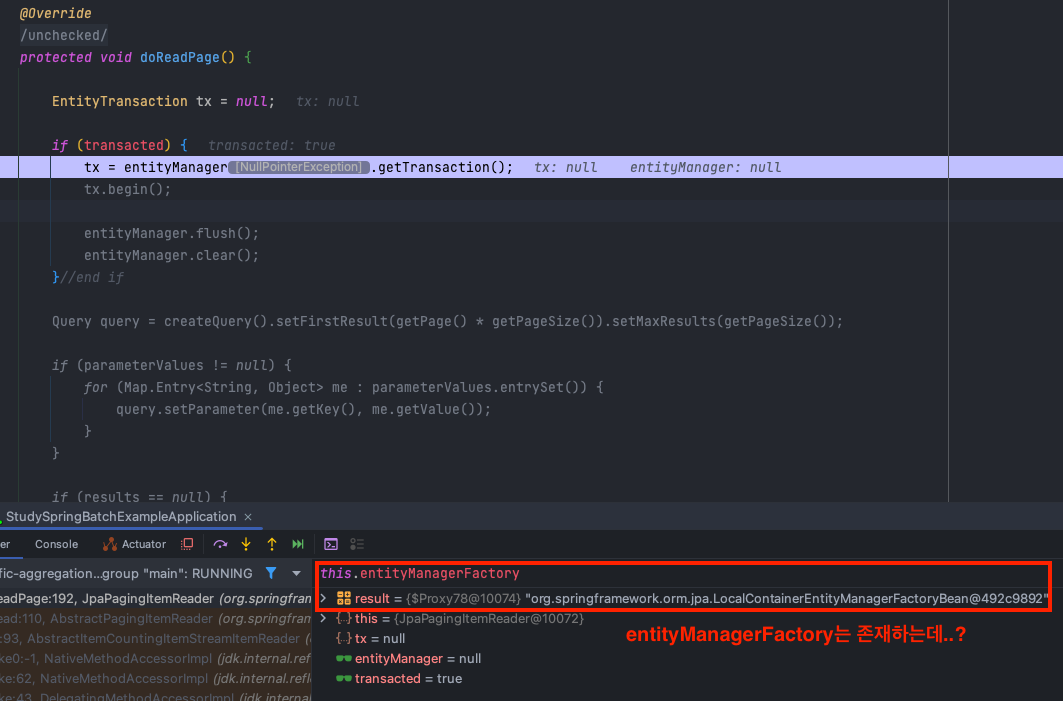Select the invoke:62 NativeMethodAccessorImpl frame
The image size is (1063, 701).
(x=156, y=678)
